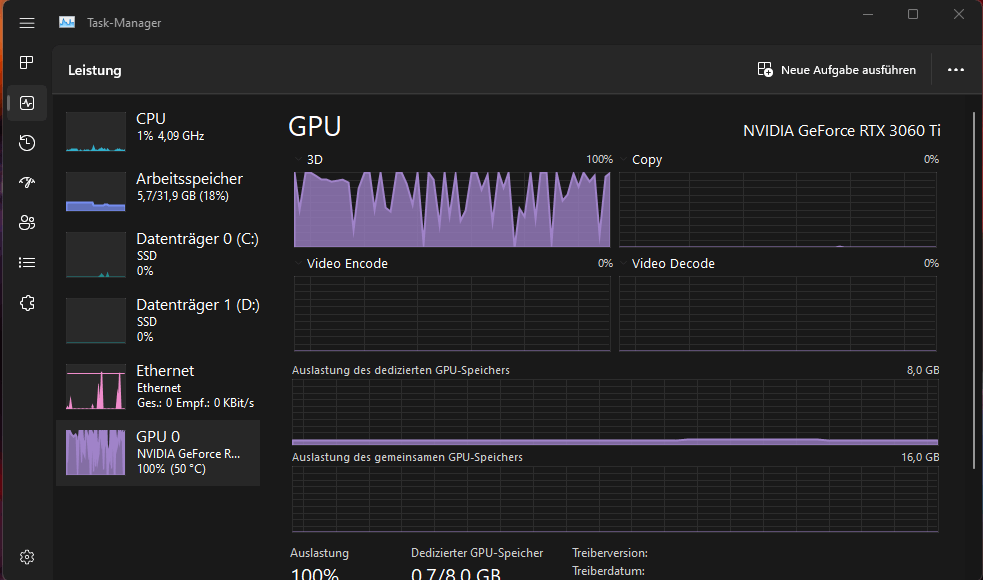983x580 pixels.
Task: Close the Task-Manager window
Action: [959, 14]
